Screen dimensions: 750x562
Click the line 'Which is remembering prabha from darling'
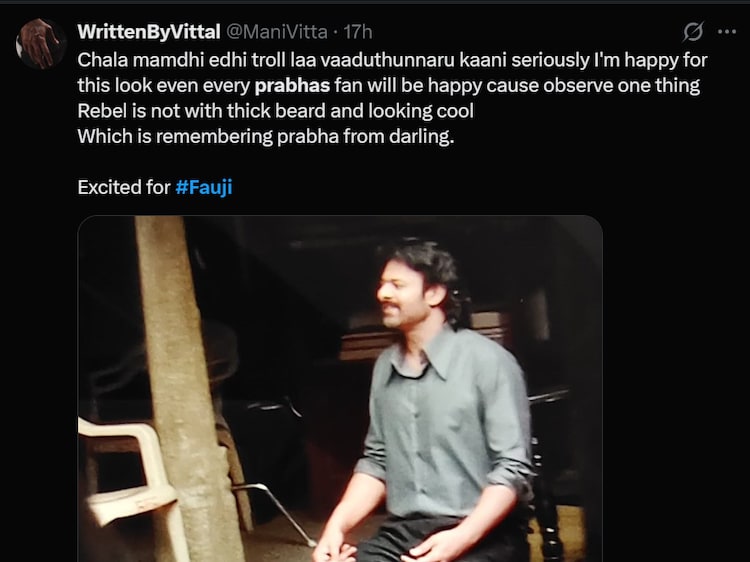(265, 137)
